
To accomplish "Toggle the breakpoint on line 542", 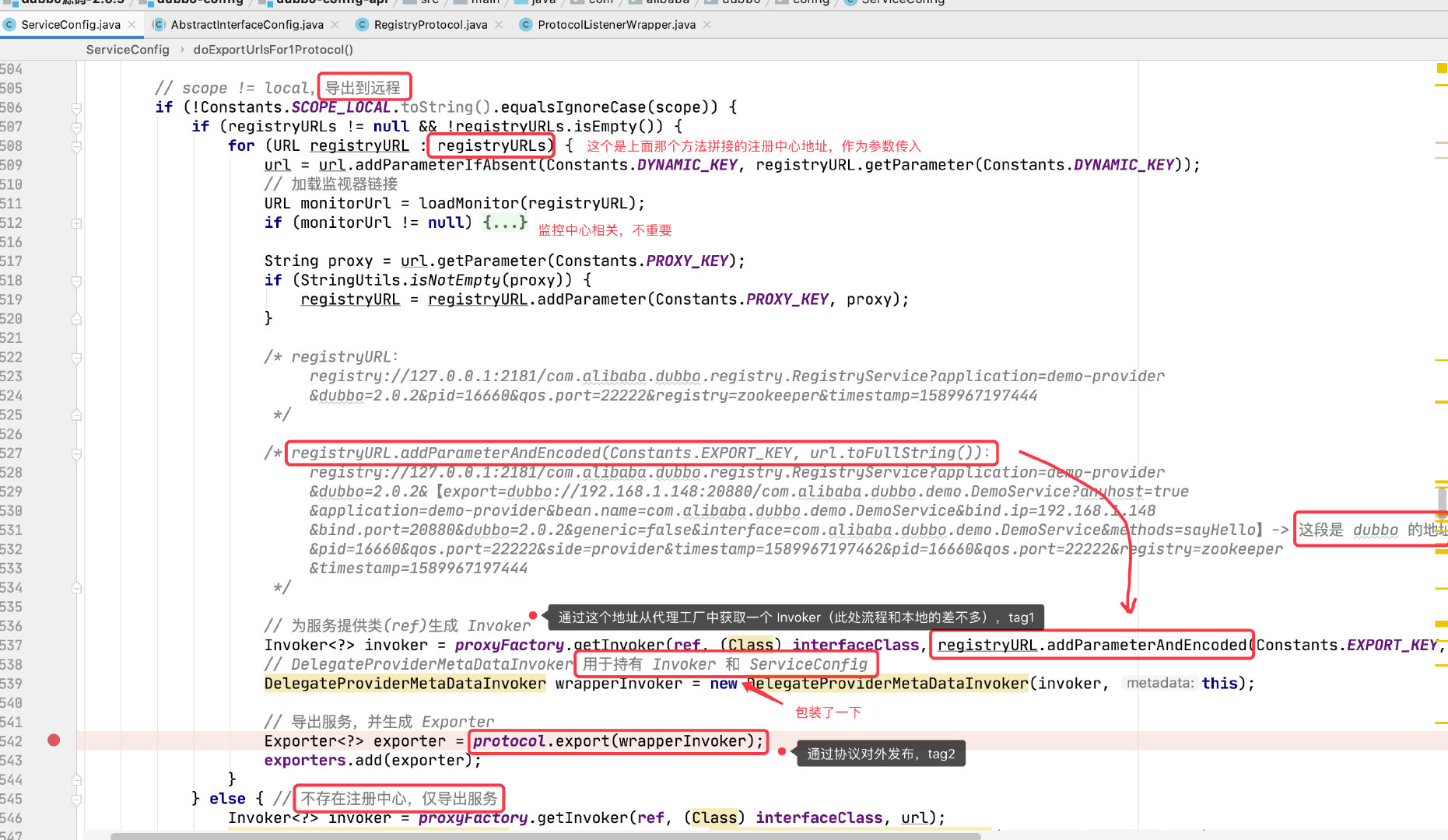I will tap(54, 740).
